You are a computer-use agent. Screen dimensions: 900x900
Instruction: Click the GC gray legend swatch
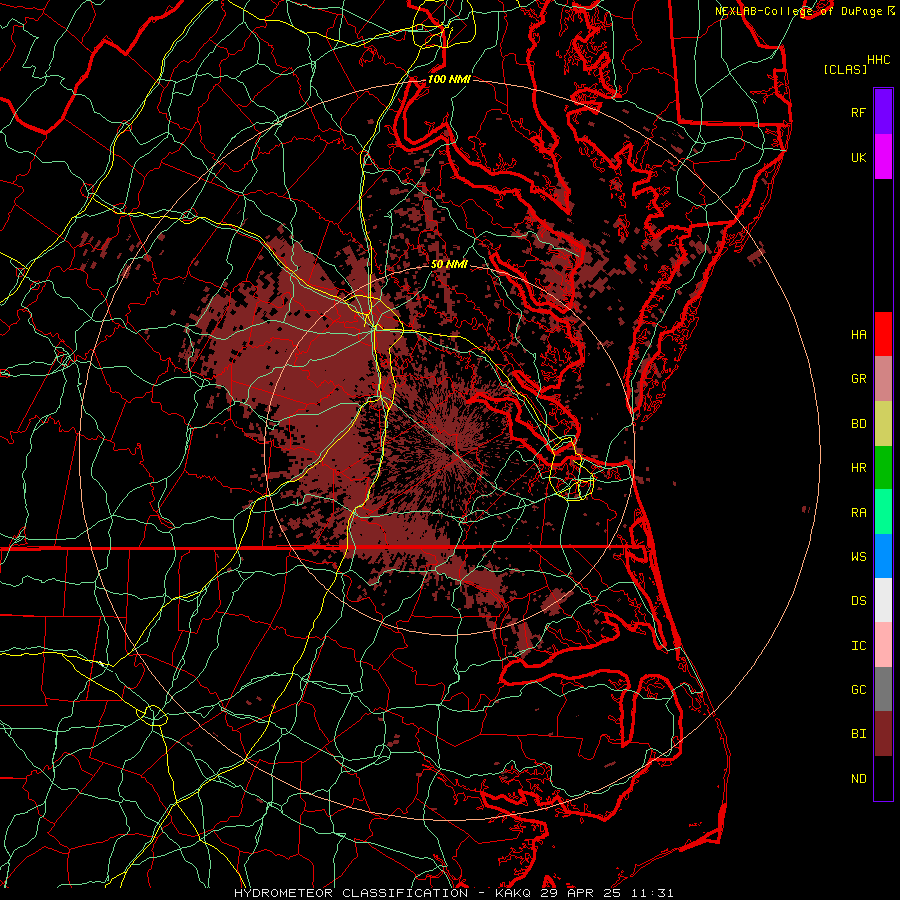[883, 689]
